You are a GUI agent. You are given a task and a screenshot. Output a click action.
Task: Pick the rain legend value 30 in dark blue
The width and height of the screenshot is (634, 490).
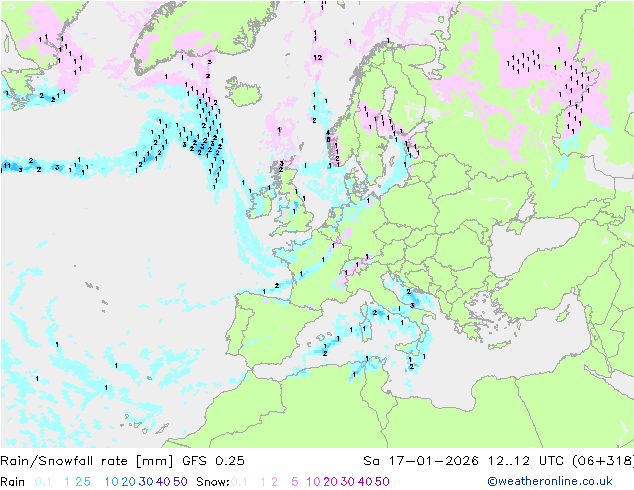146,482
